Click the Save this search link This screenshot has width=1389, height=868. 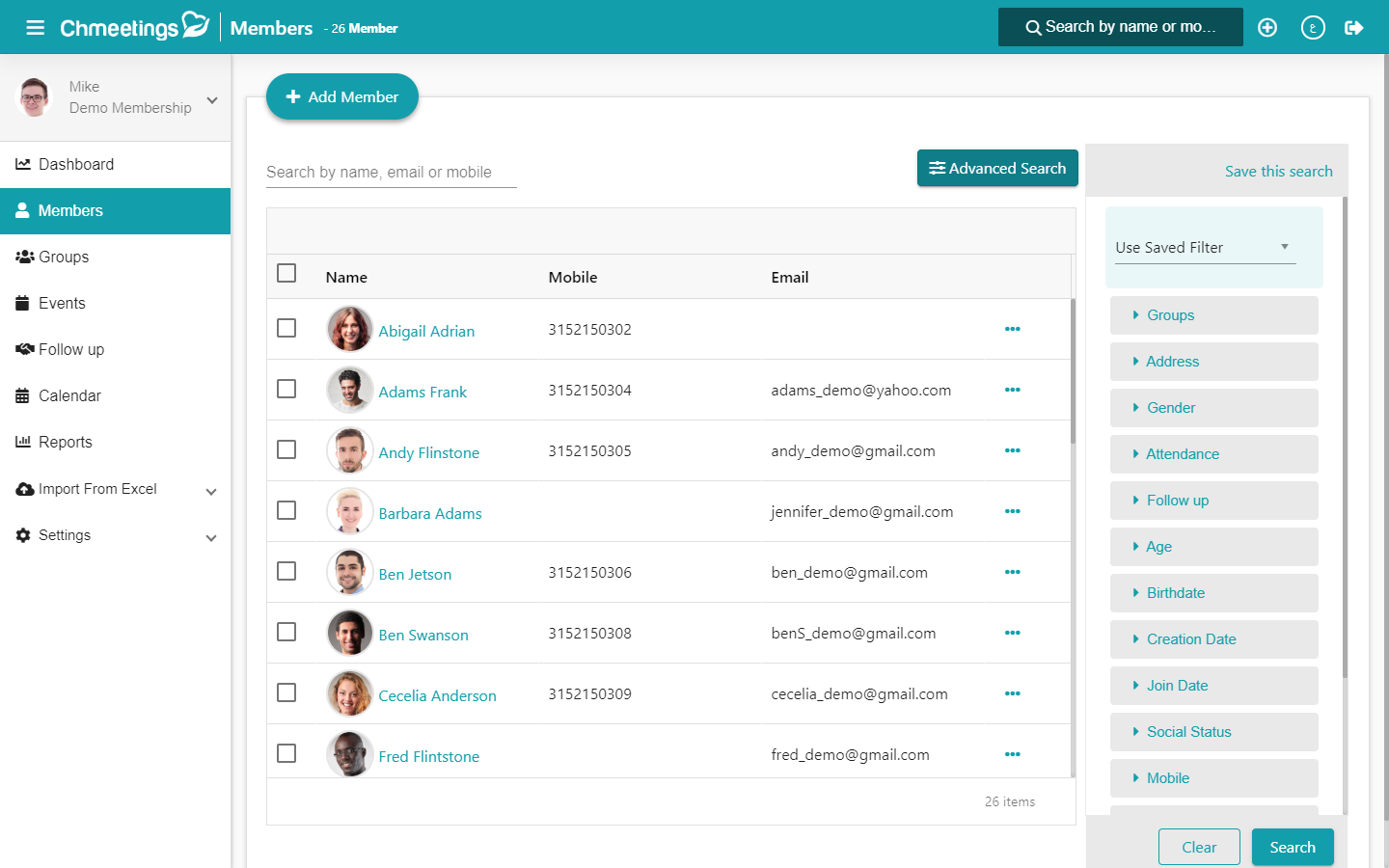[x=1279, y=172]
